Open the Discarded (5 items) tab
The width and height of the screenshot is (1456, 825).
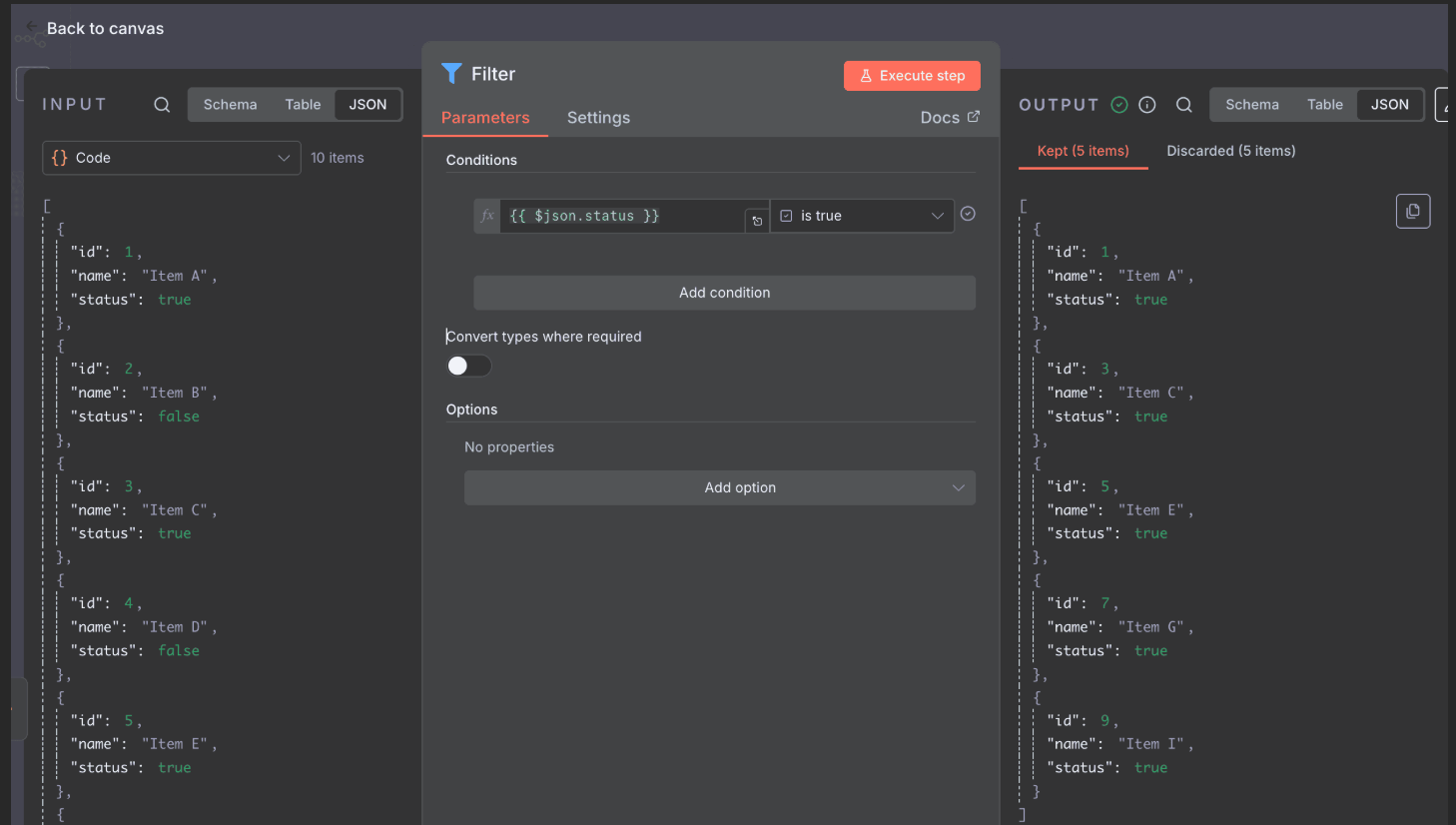point(1231,151)
